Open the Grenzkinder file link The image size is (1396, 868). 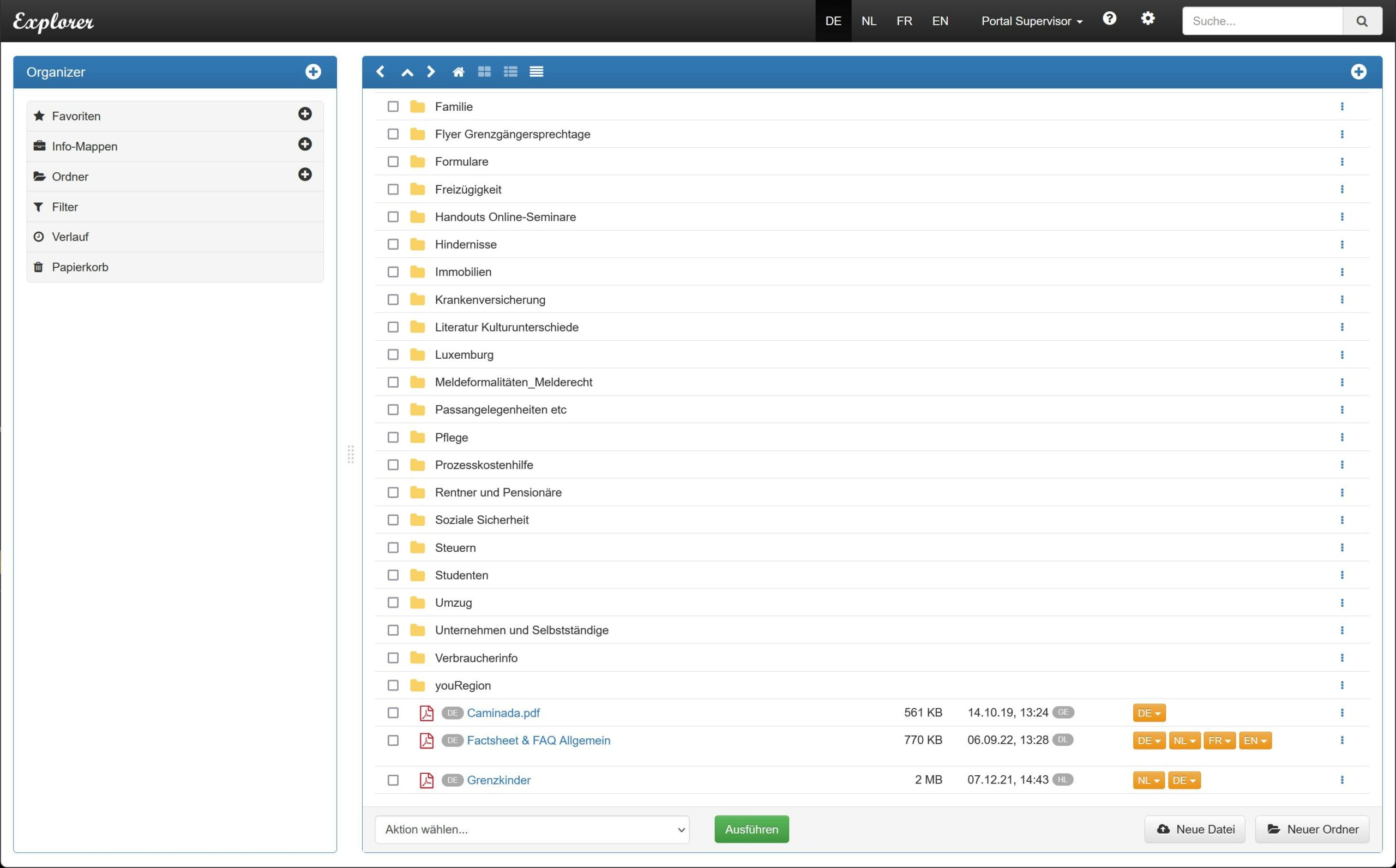(x=498, y=780)
